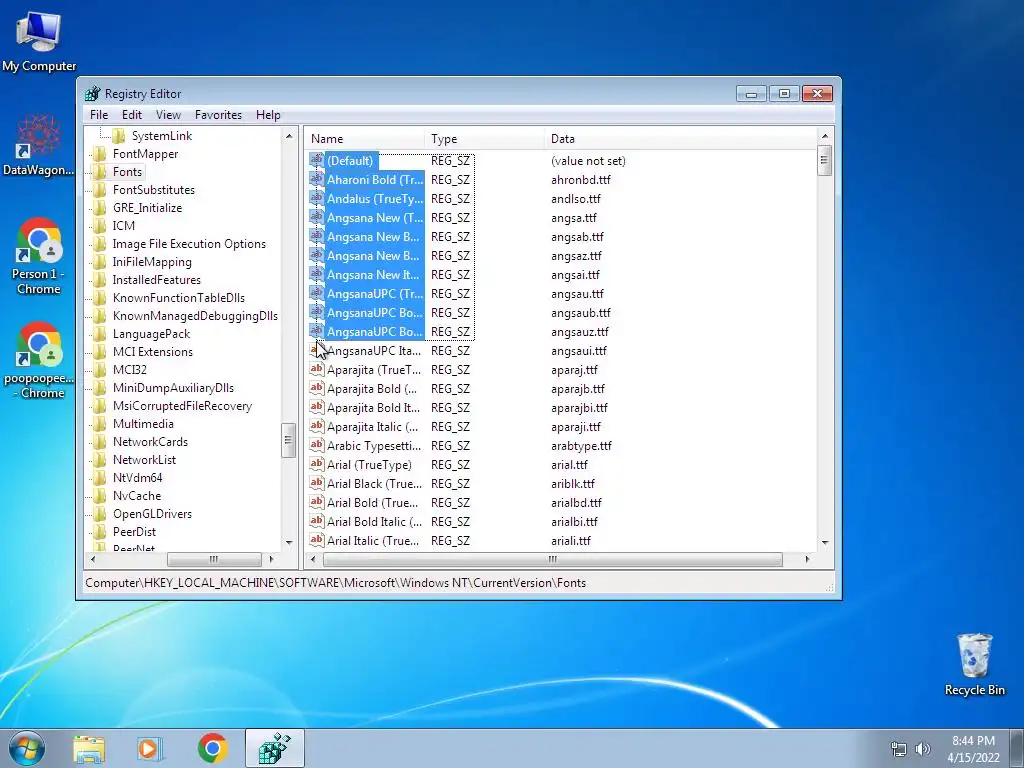This screenshot has height=768, width=1024.
Task: Click the registry path in the status bar
Action: (x=336, y=583)
